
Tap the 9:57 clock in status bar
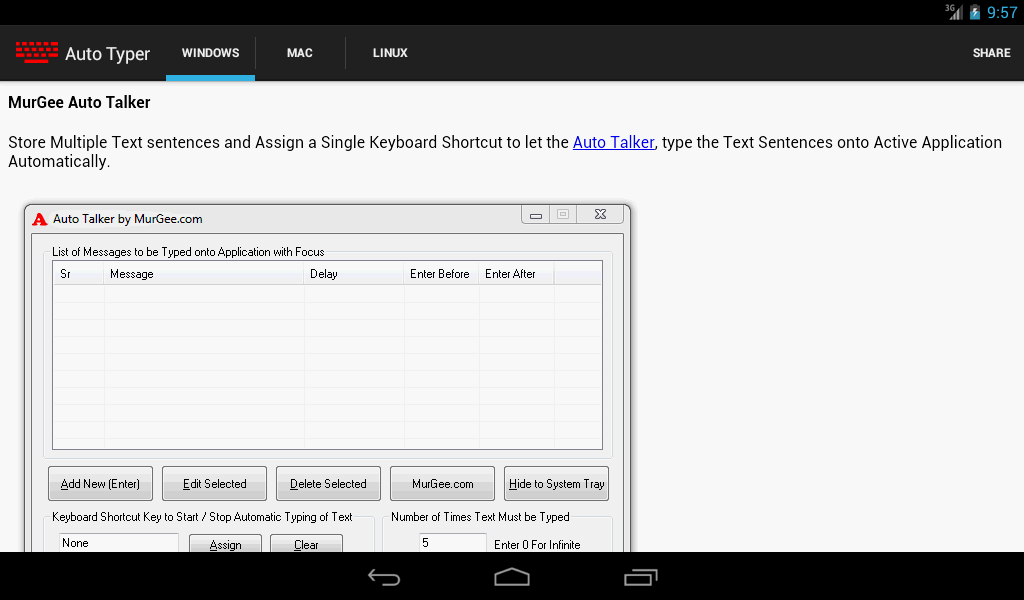[x=1002, y=12]
